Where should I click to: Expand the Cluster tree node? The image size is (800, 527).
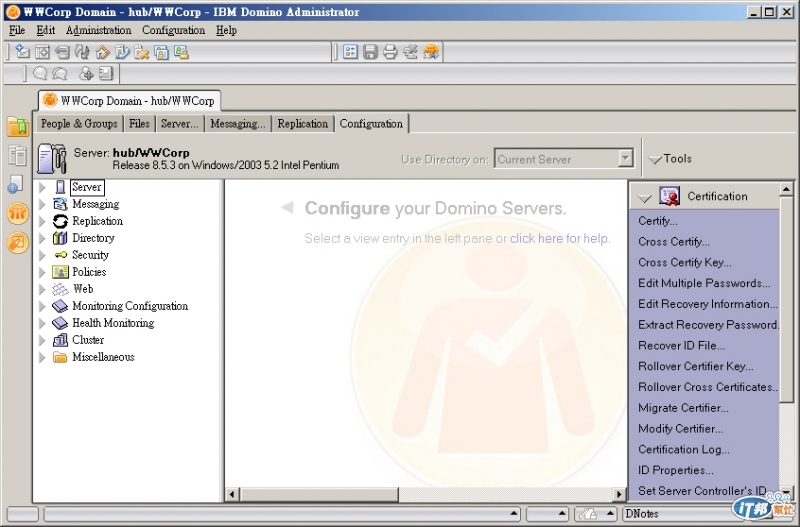click(42, 340)
